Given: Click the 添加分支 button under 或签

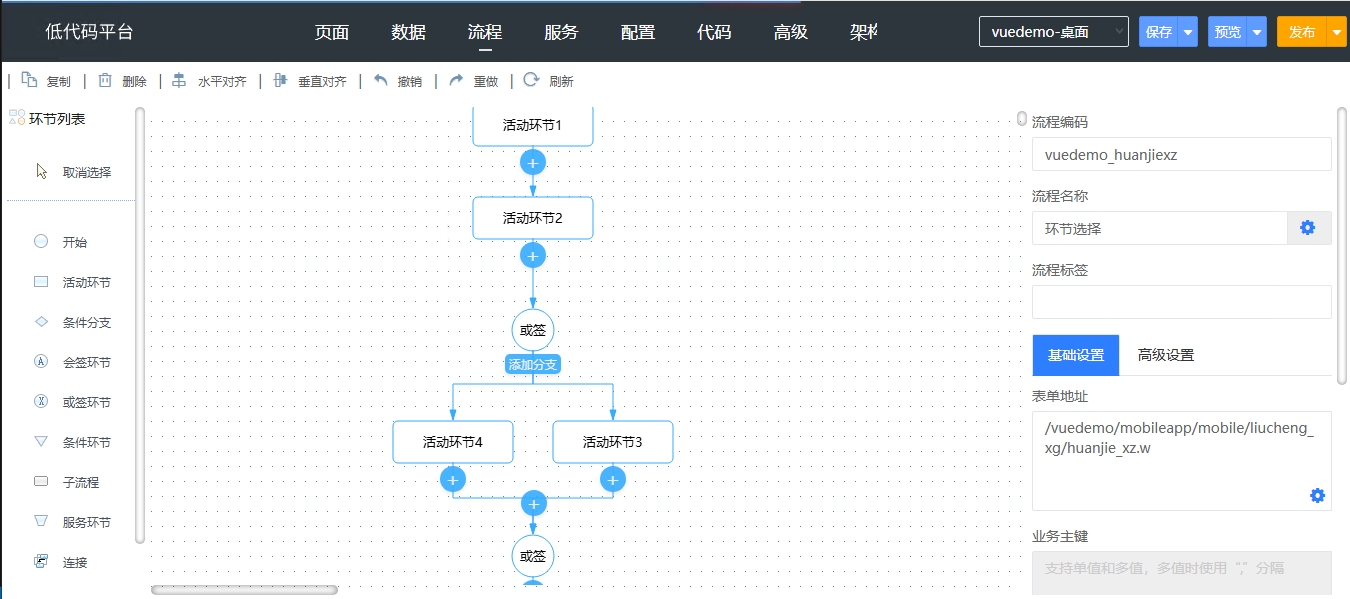Looking at the screenshot, I should coord(532,364).
